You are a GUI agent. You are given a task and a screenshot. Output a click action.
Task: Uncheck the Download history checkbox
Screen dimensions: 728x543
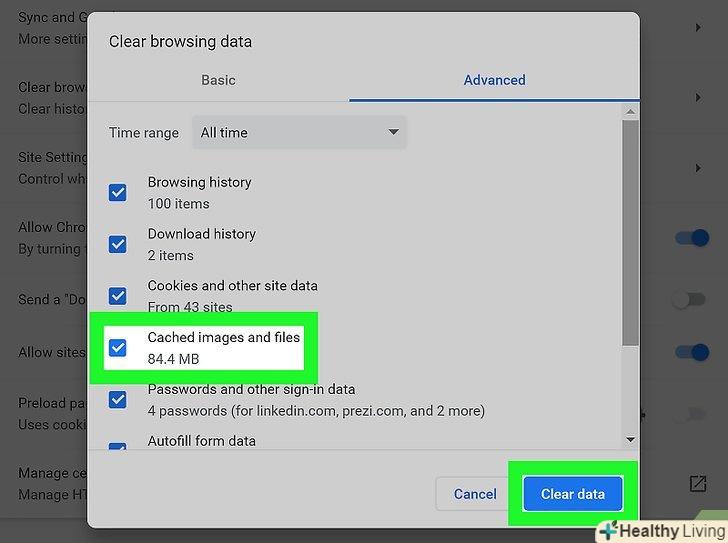(117, 244)
